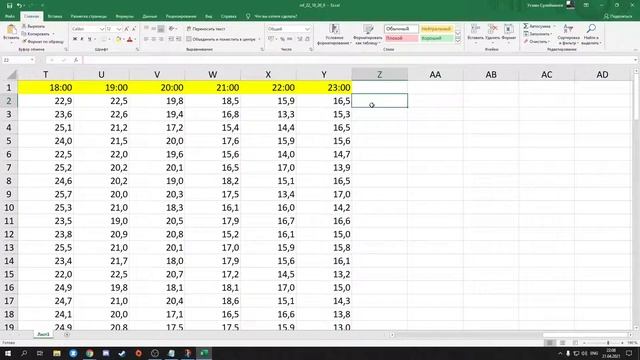Click the orientation (angled text) icon
Screen dimensions: 640x360
[x=171, y=29]
